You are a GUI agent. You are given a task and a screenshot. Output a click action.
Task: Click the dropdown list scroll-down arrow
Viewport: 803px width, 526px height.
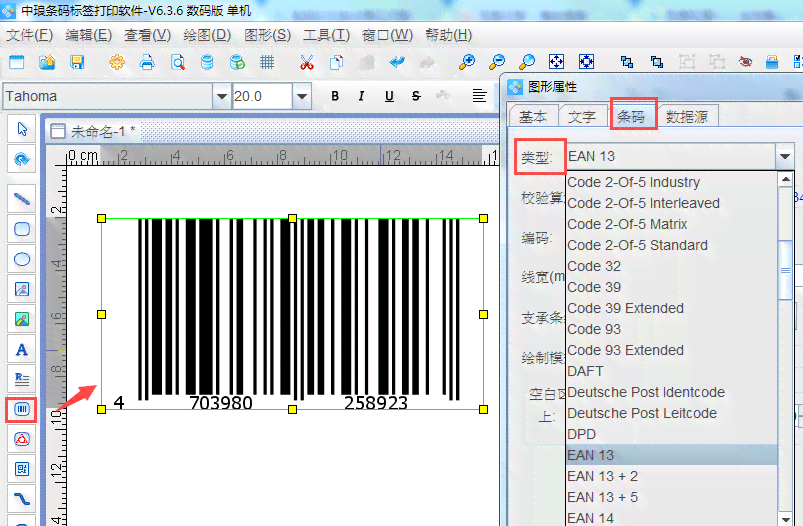click(x=786, y=518)
